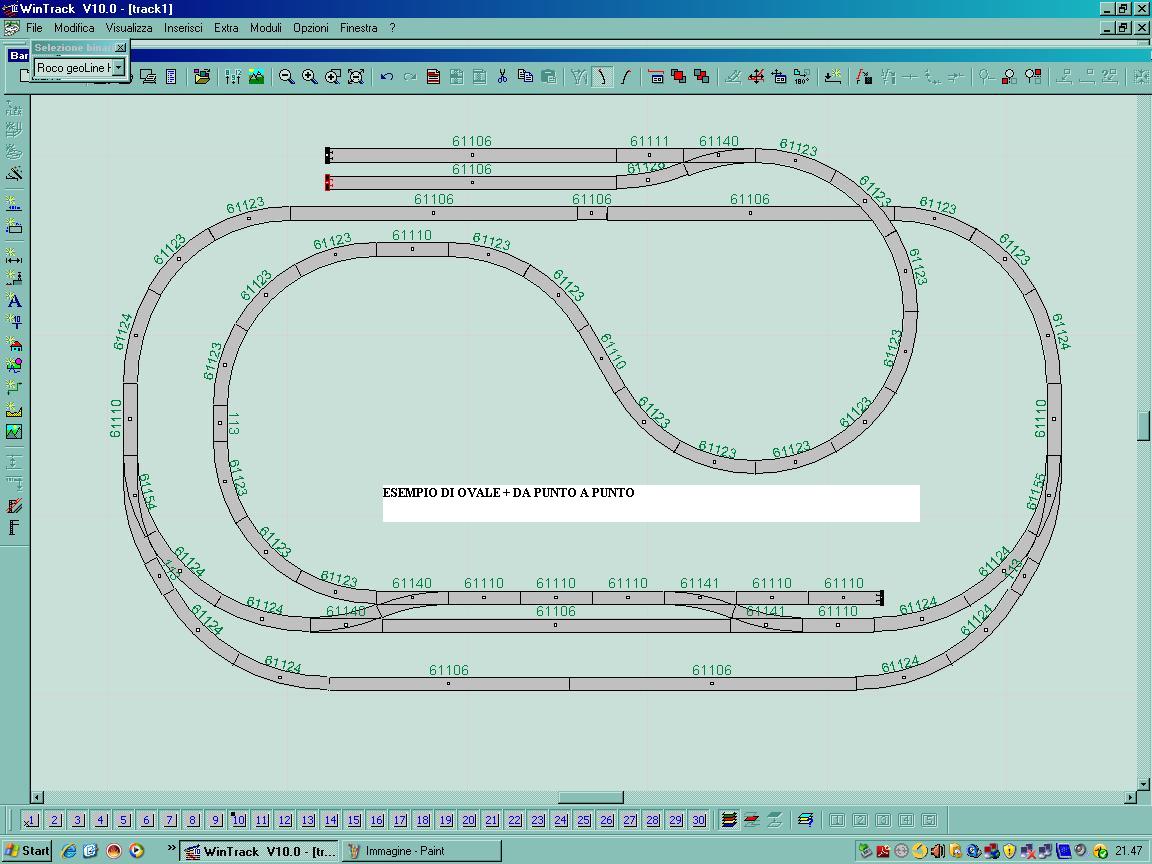Open the File menu
Image resolution: width=1152 pixels, height=864 pixels.
(x=34, y=28)
